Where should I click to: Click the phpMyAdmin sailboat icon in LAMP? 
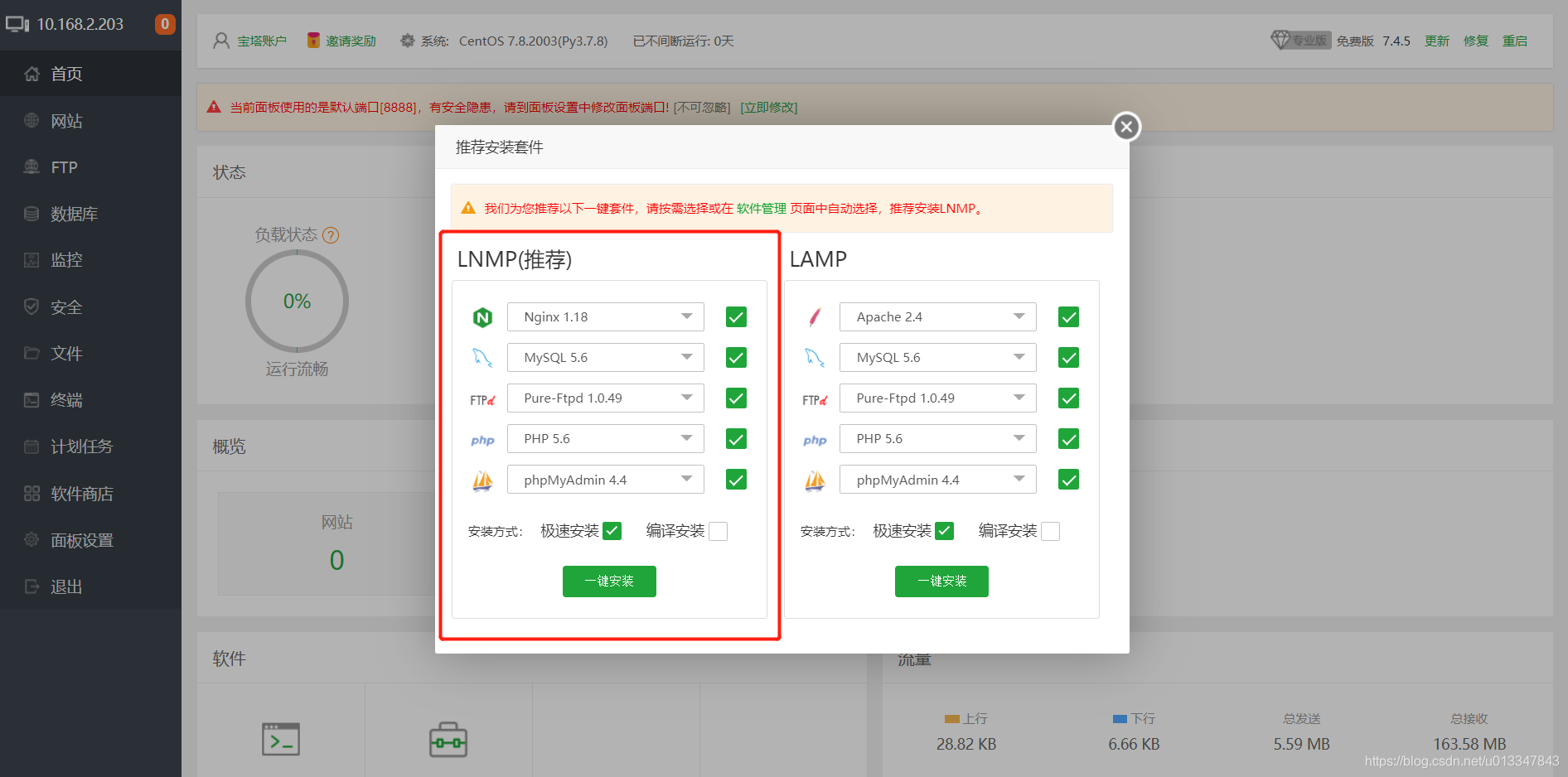[x=815, y=480]
